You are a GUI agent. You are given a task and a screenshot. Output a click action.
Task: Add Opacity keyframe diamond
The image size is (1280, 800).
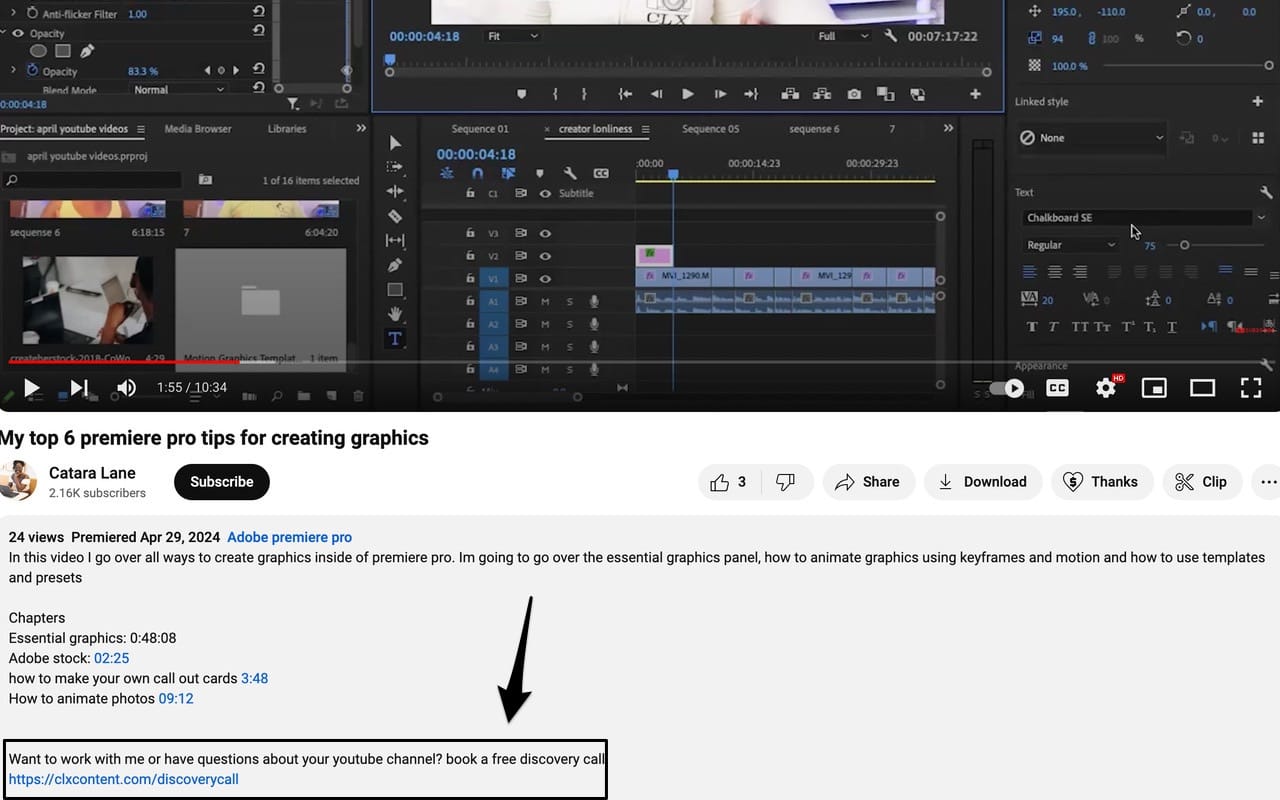[x=222, y=71]
